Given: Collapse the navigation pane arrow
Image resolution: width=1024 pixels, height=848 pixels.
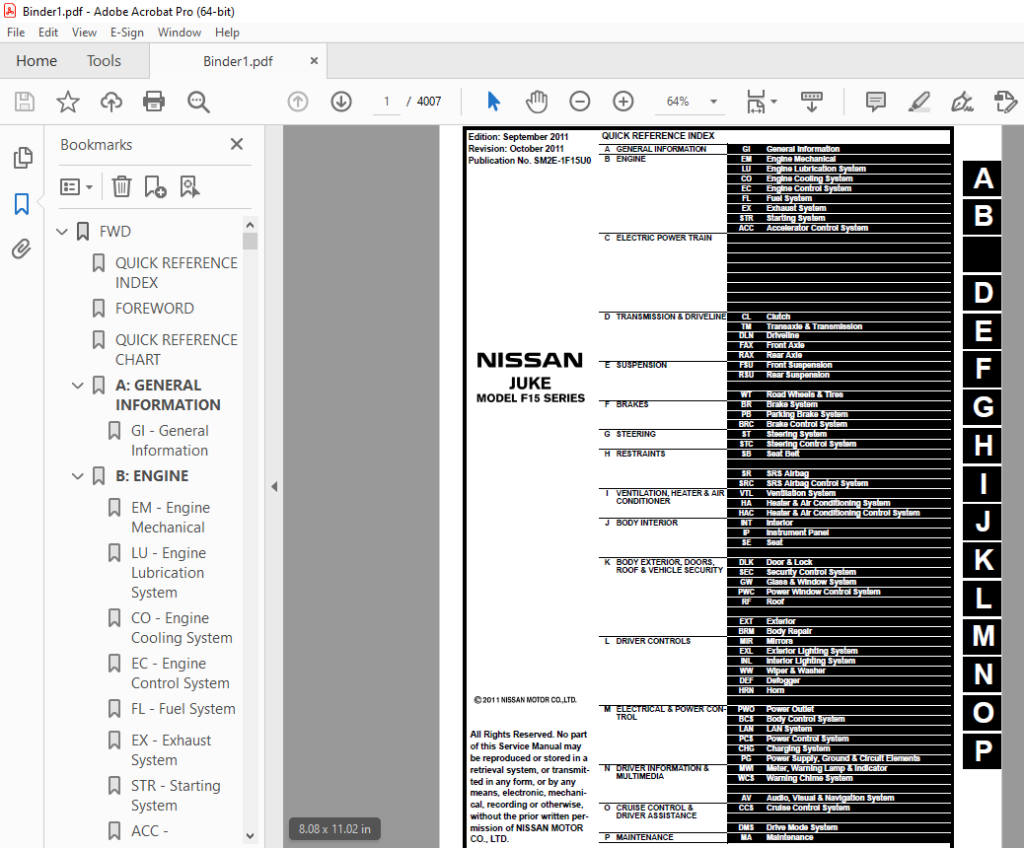Looking at the screenshot, I should [274, 487].
